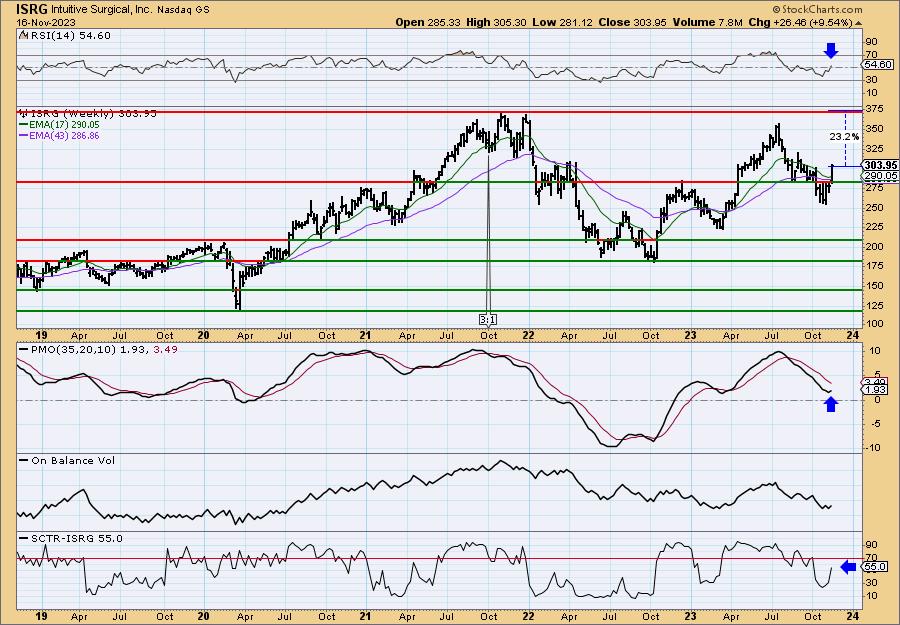
Task: Click the SCTR-ISRG 55.0 indicator label
Action: coord(75,538)
